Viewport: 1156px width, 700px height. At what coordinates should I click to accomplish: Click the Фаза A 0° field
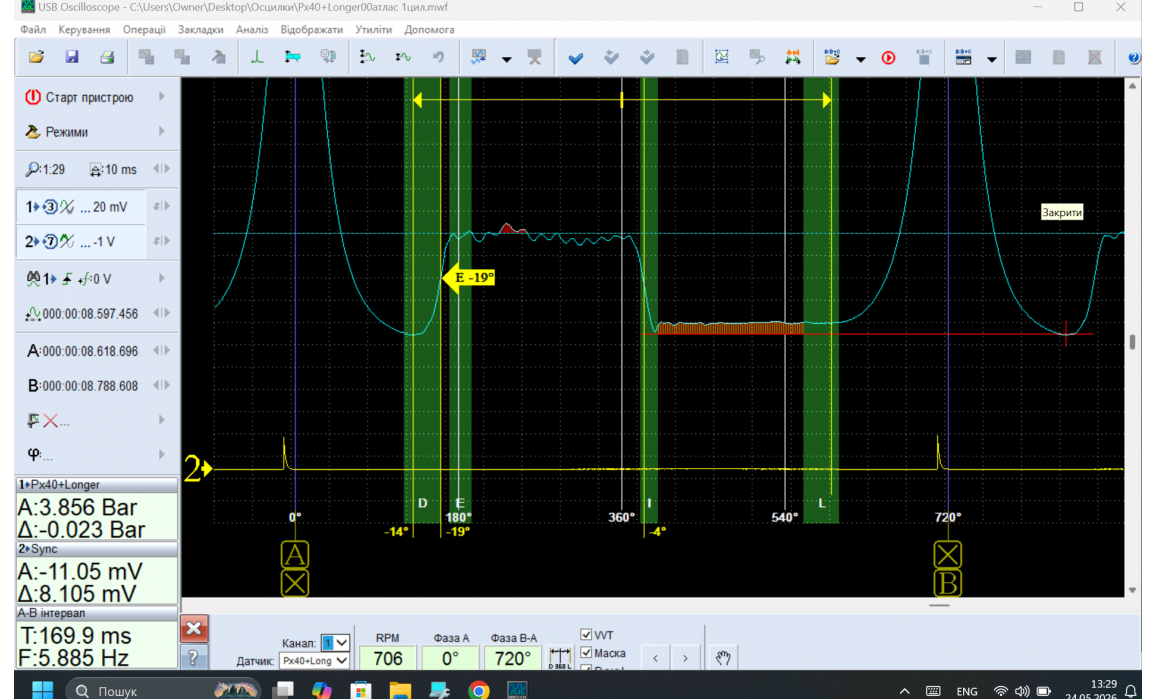[x=450, y=658]
